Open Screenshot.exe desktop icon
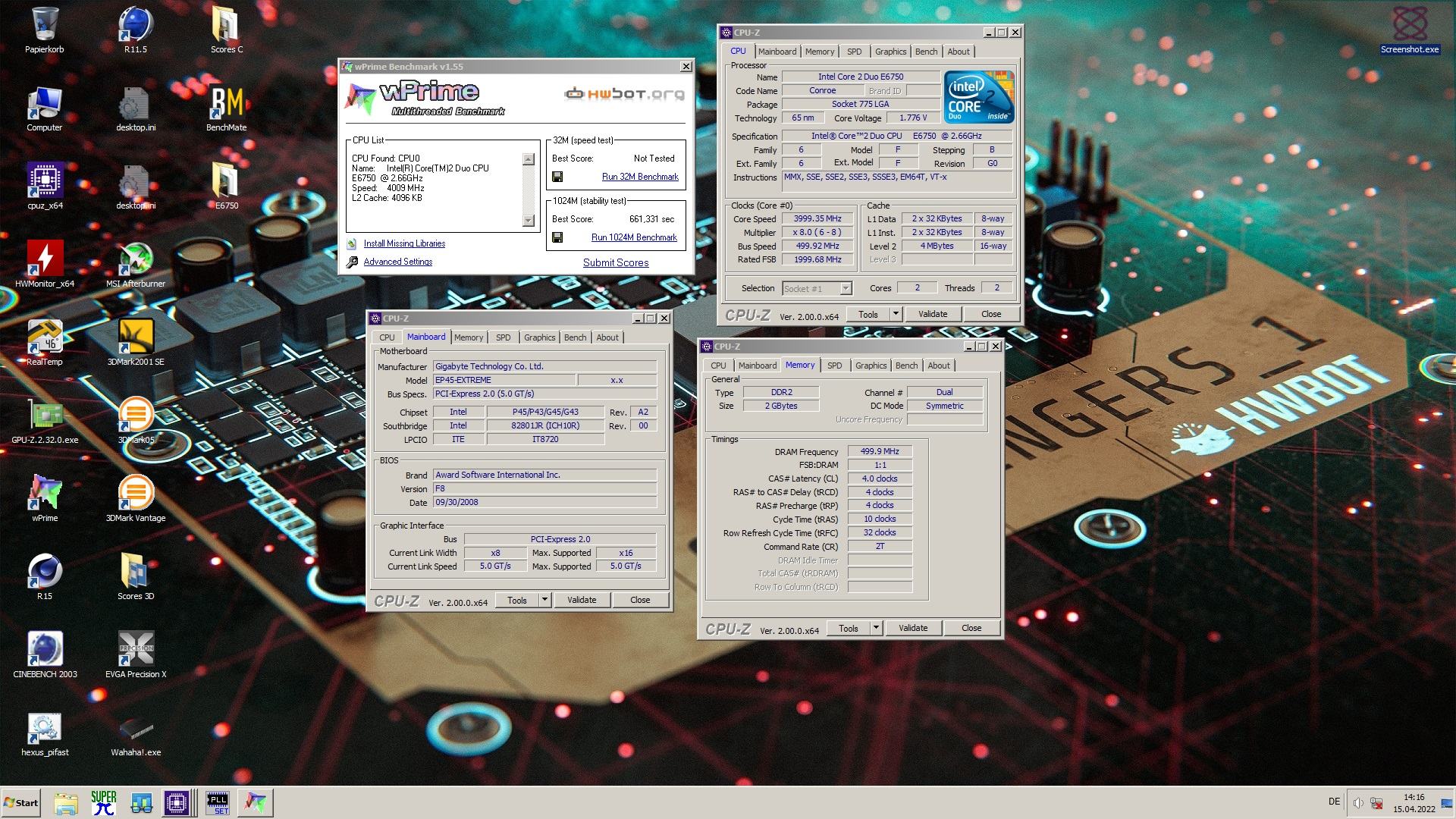This screenshot has height=819, width=1456. (1410, 30)
